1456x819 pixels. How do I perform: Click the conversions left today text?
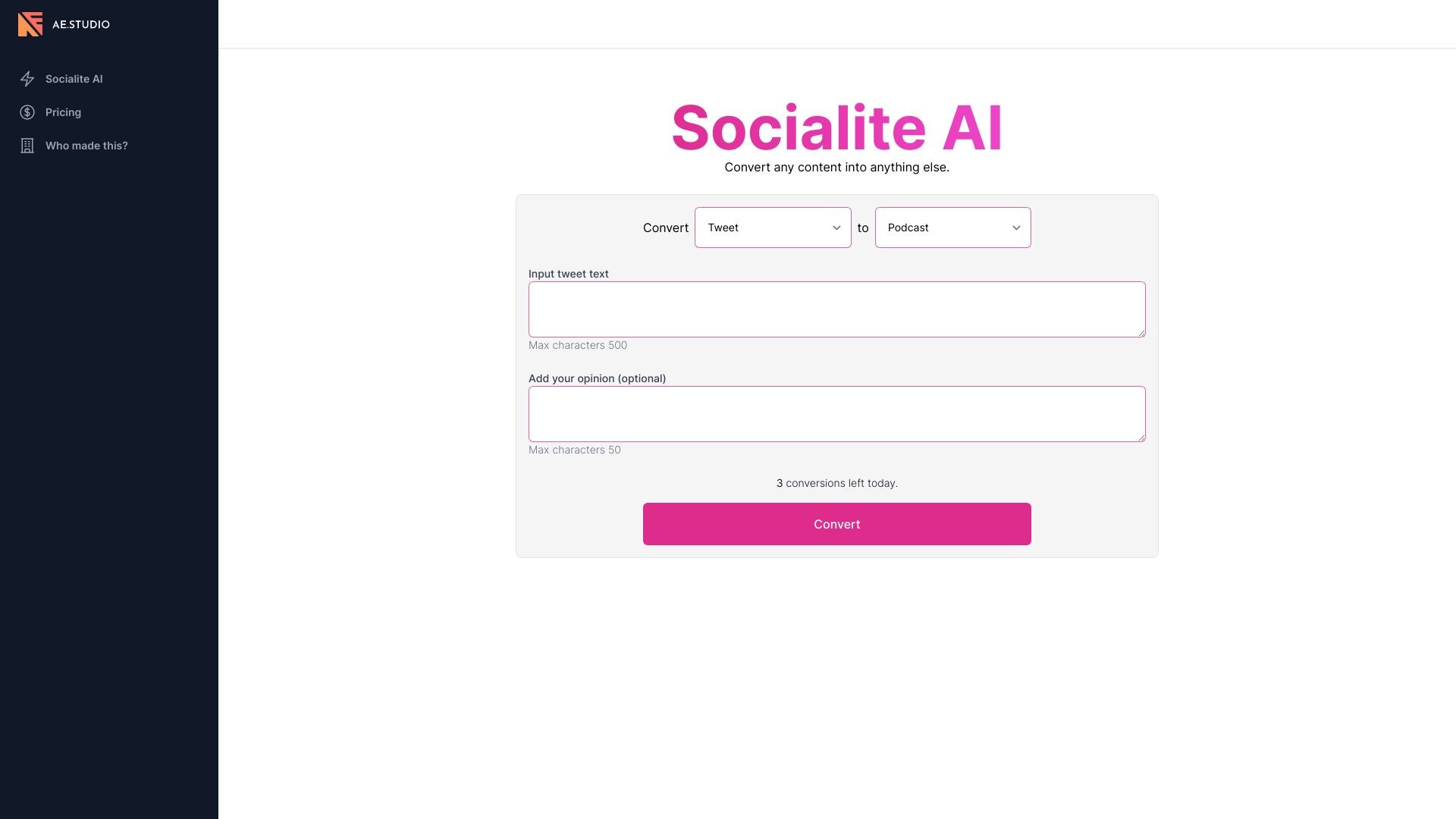[836, 483]
